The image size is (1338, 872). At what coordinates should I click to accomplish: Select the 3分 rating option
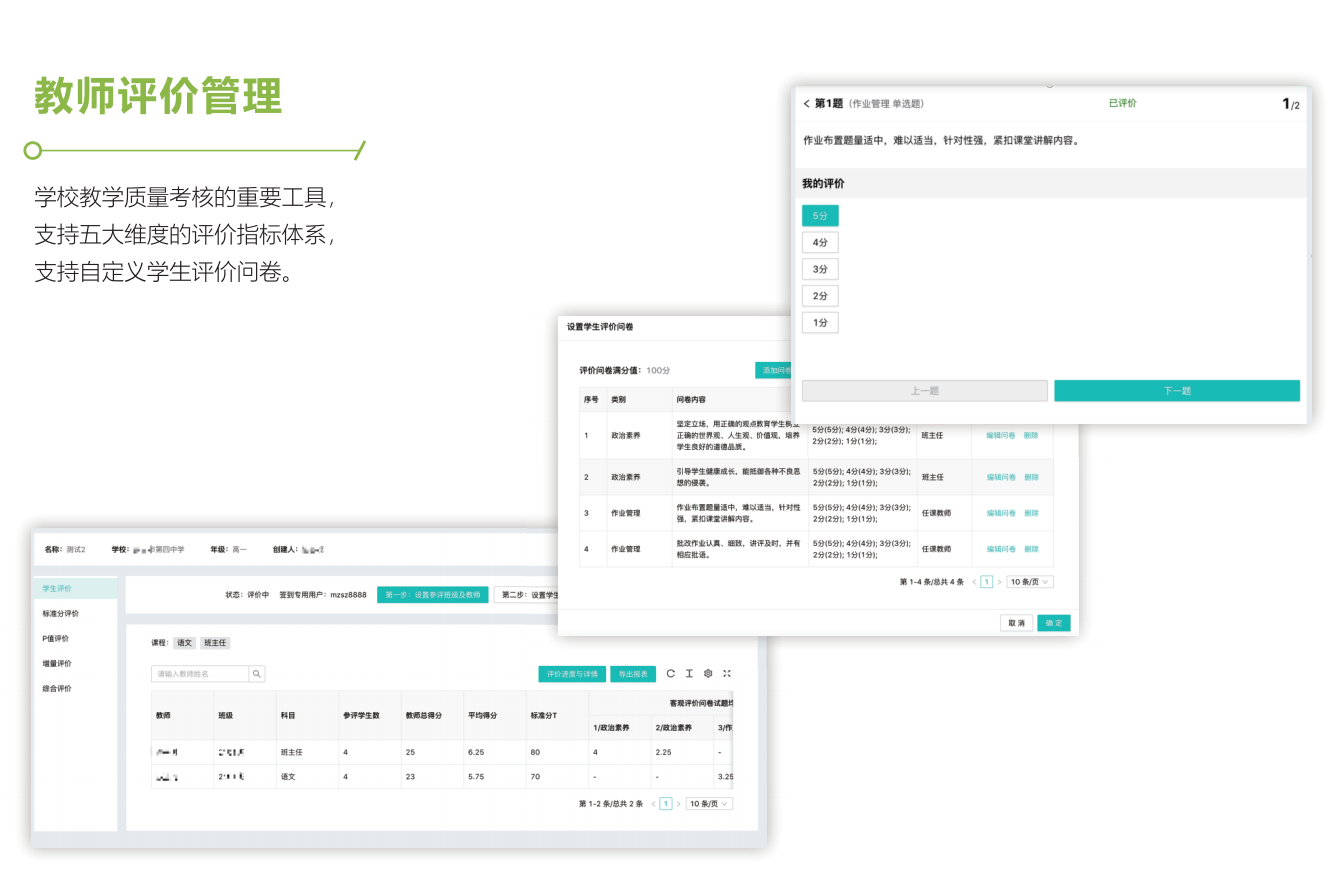click(x=820, y=270)
